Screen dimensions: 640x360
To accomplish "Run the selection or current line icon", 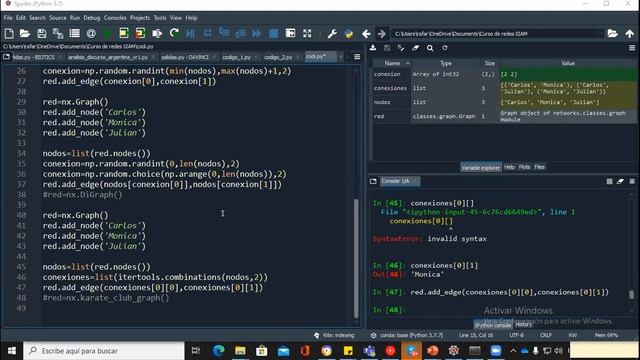I will 157,33.
